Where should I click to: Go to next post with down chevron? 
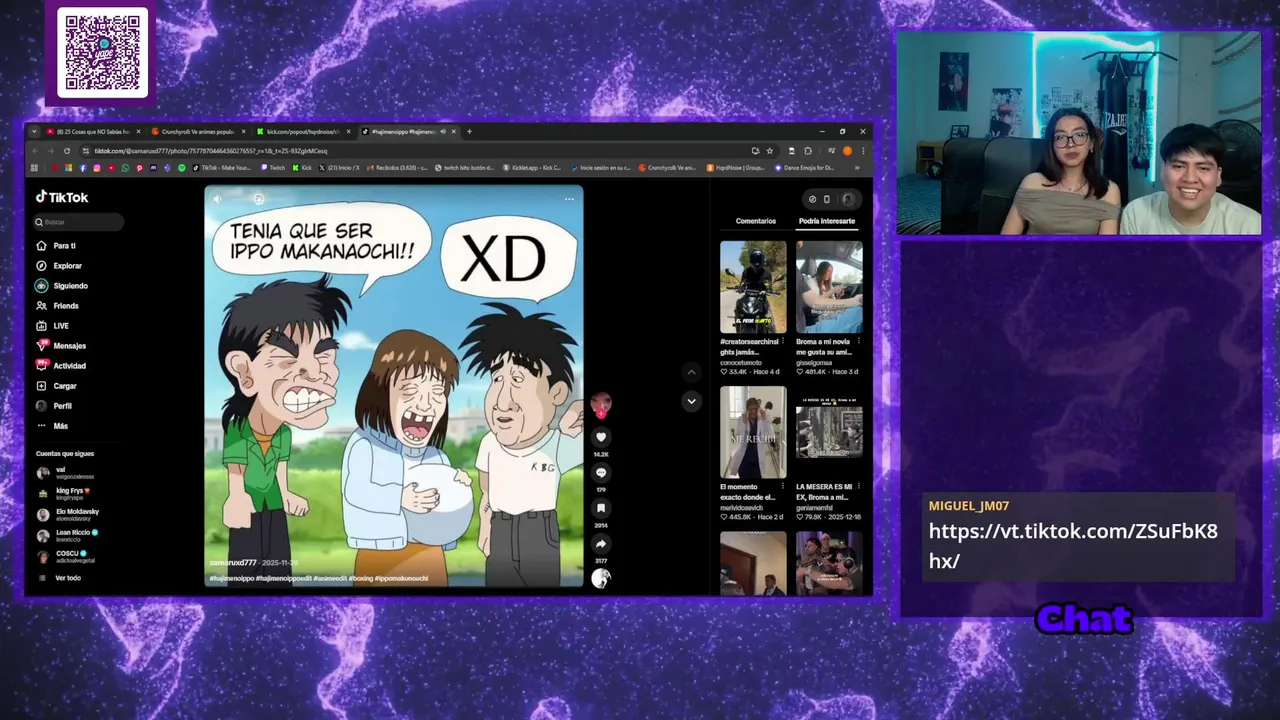pyautogui.click(x=691, y=401)
